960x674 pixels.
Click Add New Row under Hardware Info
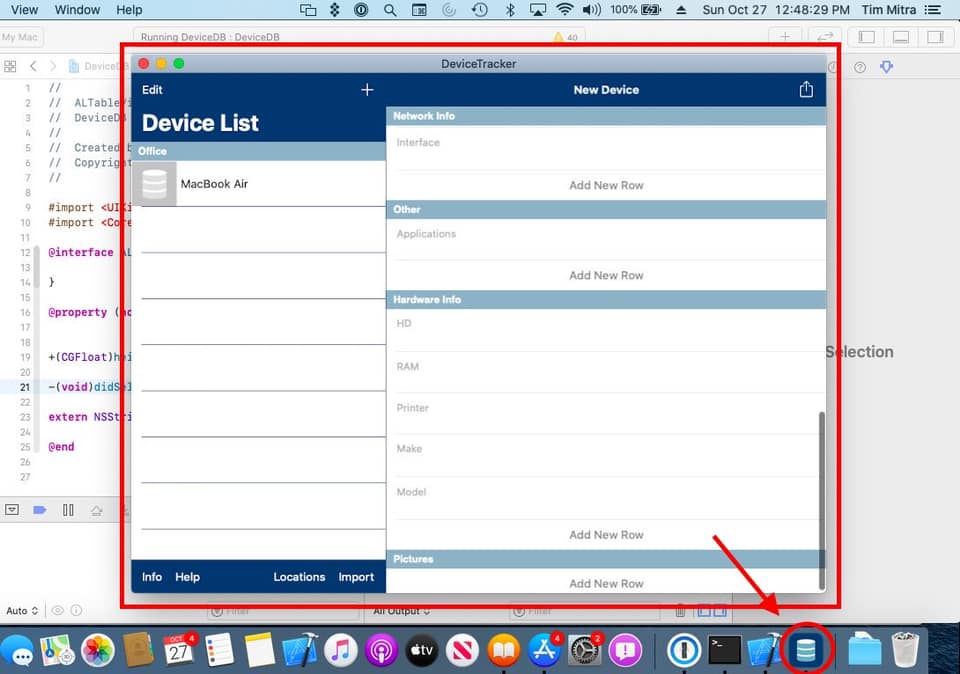point(606,535)
